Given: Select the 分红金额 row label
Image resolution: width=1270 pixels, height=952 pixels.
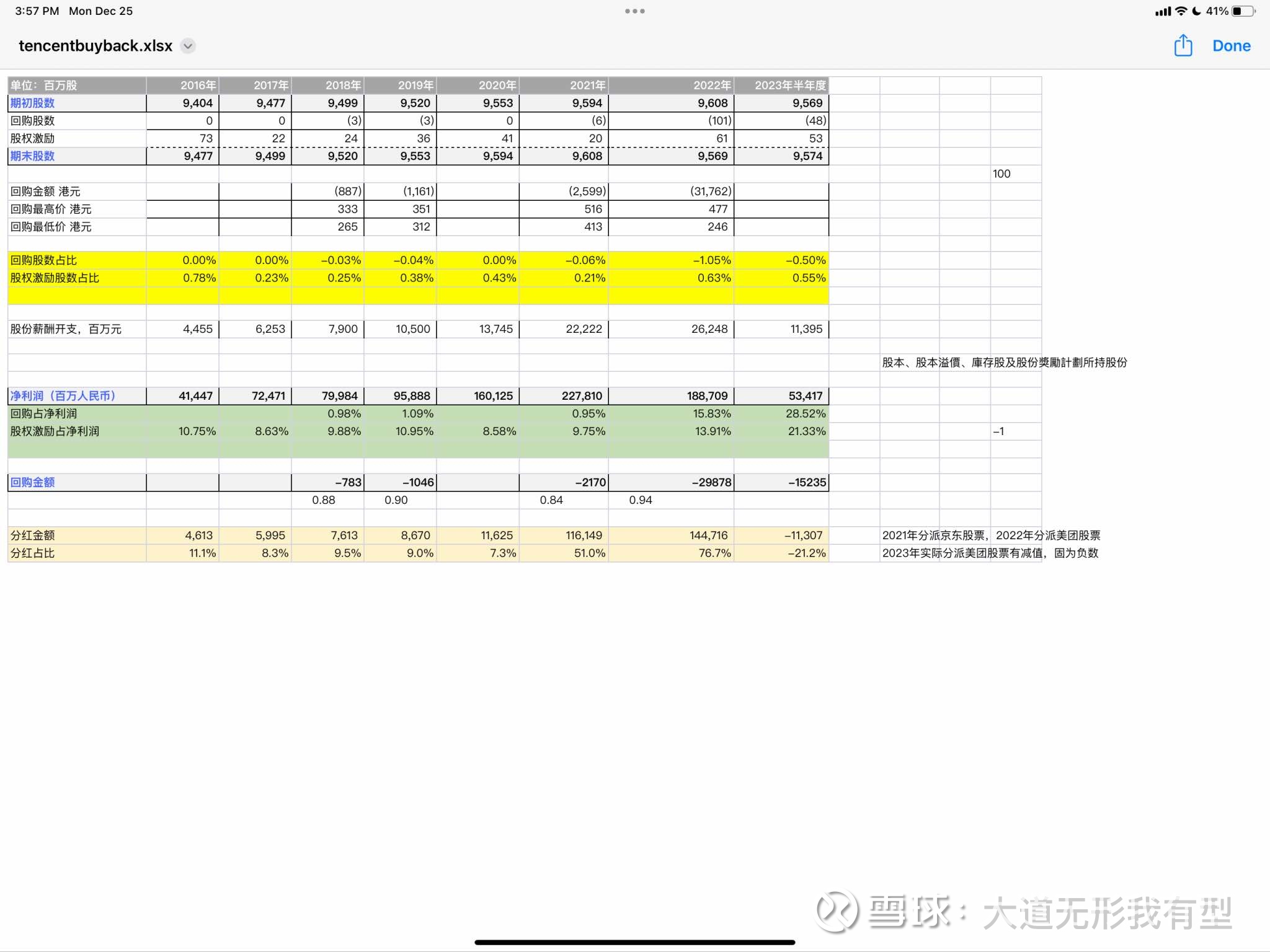Looking at the screenshot, I should [x=77, y=535].
